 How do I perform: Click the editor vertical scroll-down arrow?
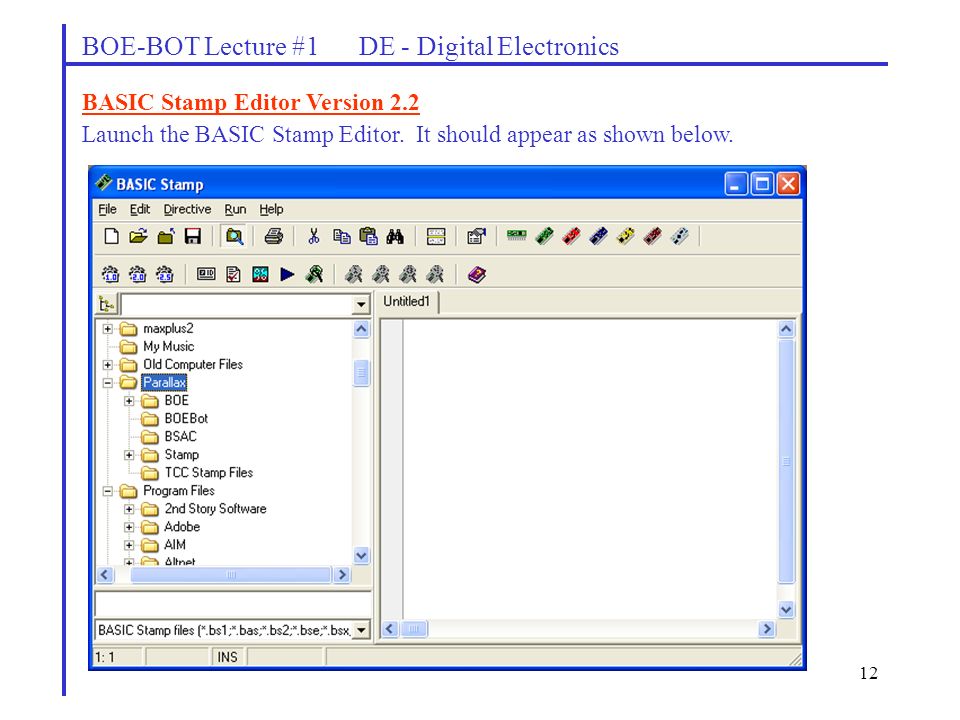click(786, 609)
